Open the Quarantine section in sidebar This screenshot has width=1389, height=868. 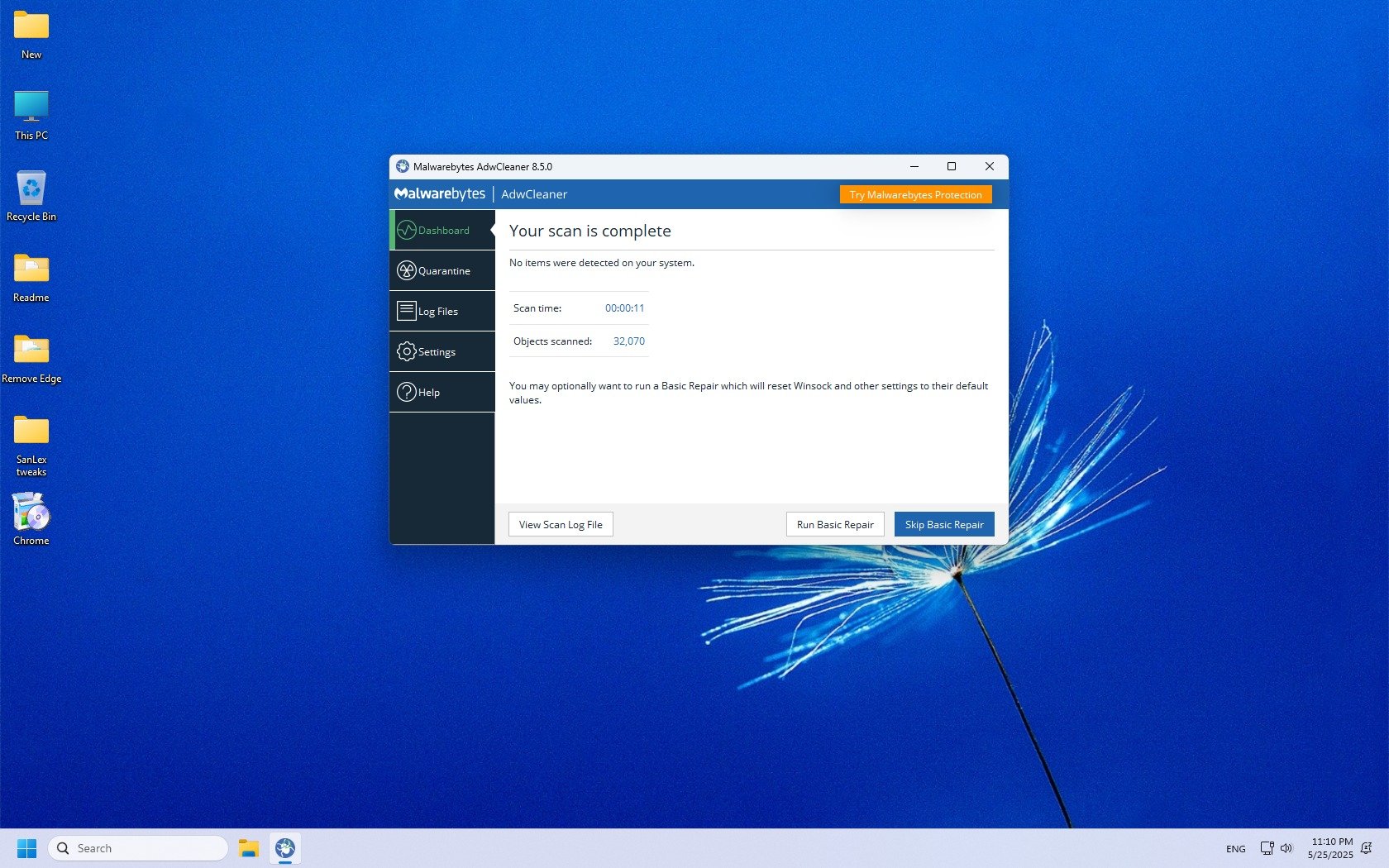pos(442,270)
